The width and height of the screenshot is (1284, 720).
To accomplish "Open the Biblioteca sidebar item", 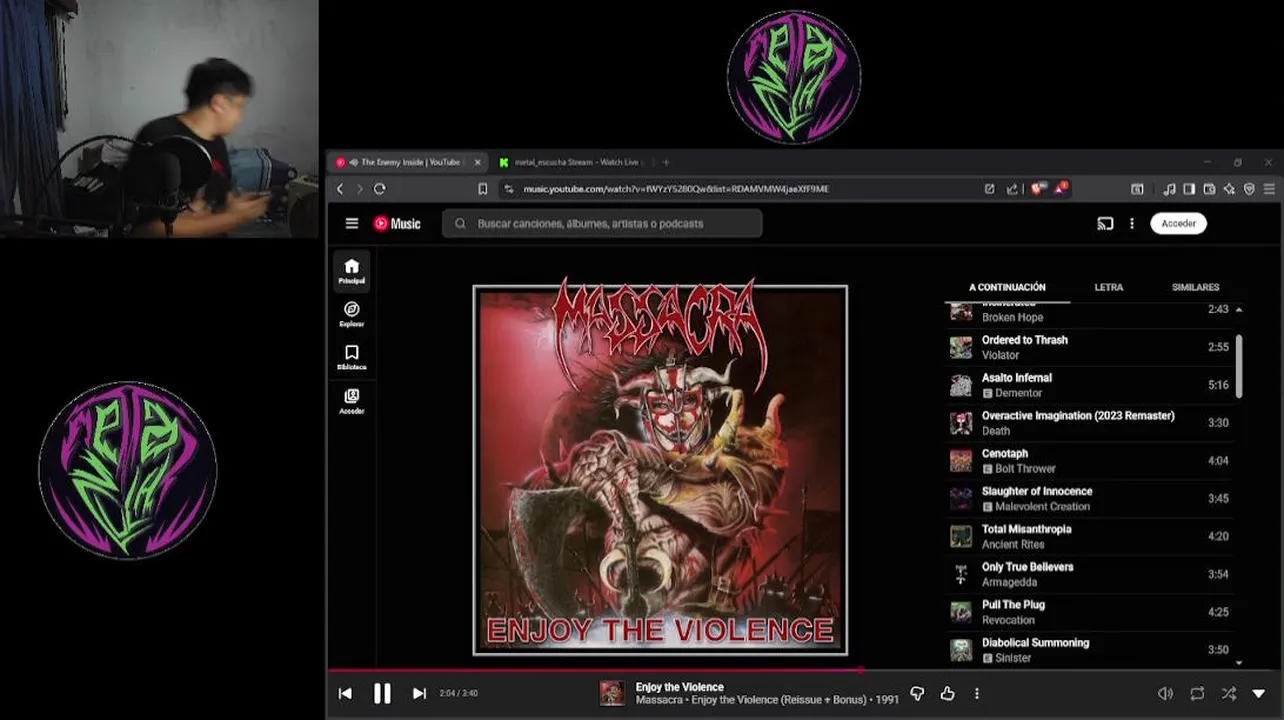I will pos(352,358).
